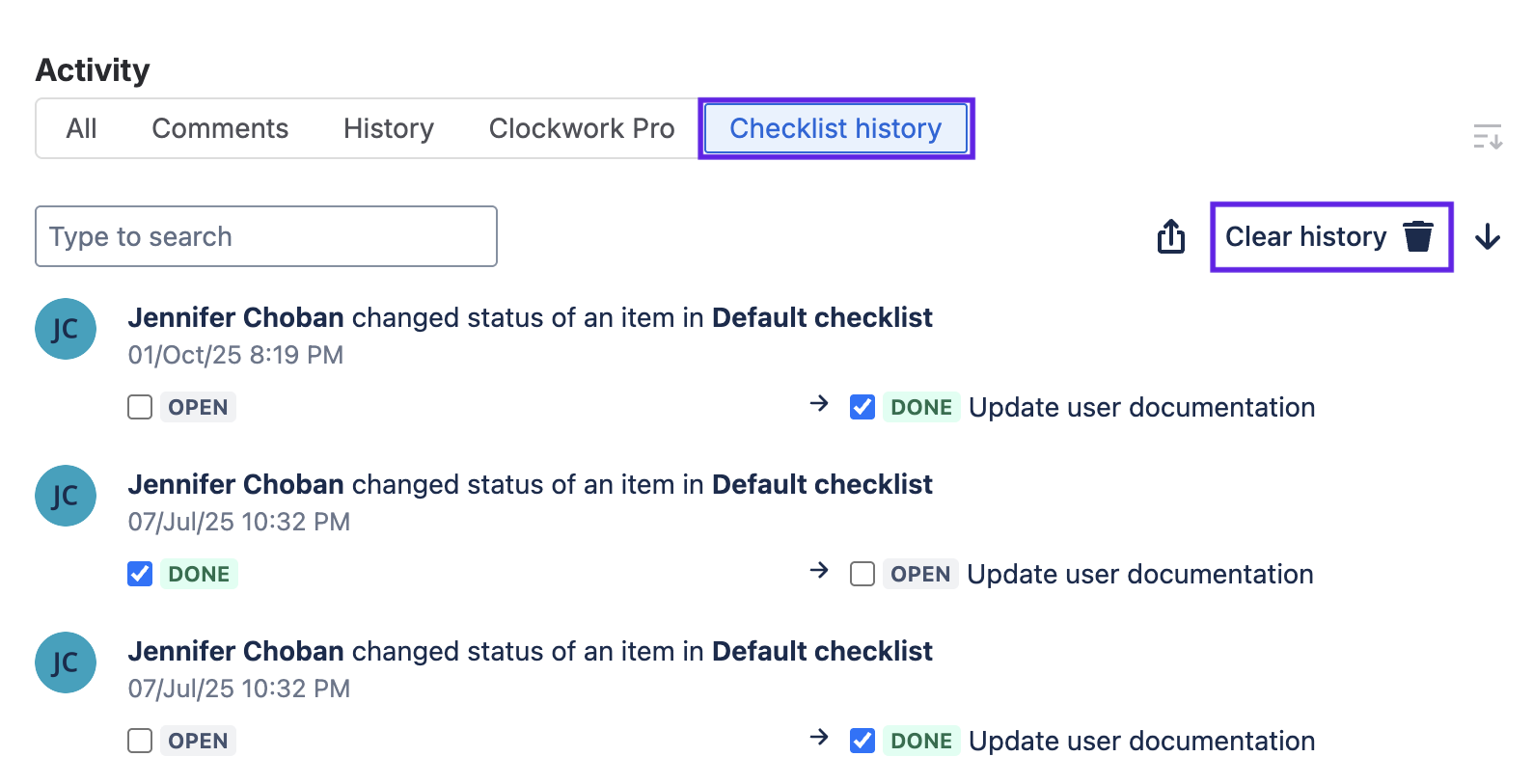The image size is (1533, 784).
Task: Click the export history share icon
Action: (x=1170, y=236)
